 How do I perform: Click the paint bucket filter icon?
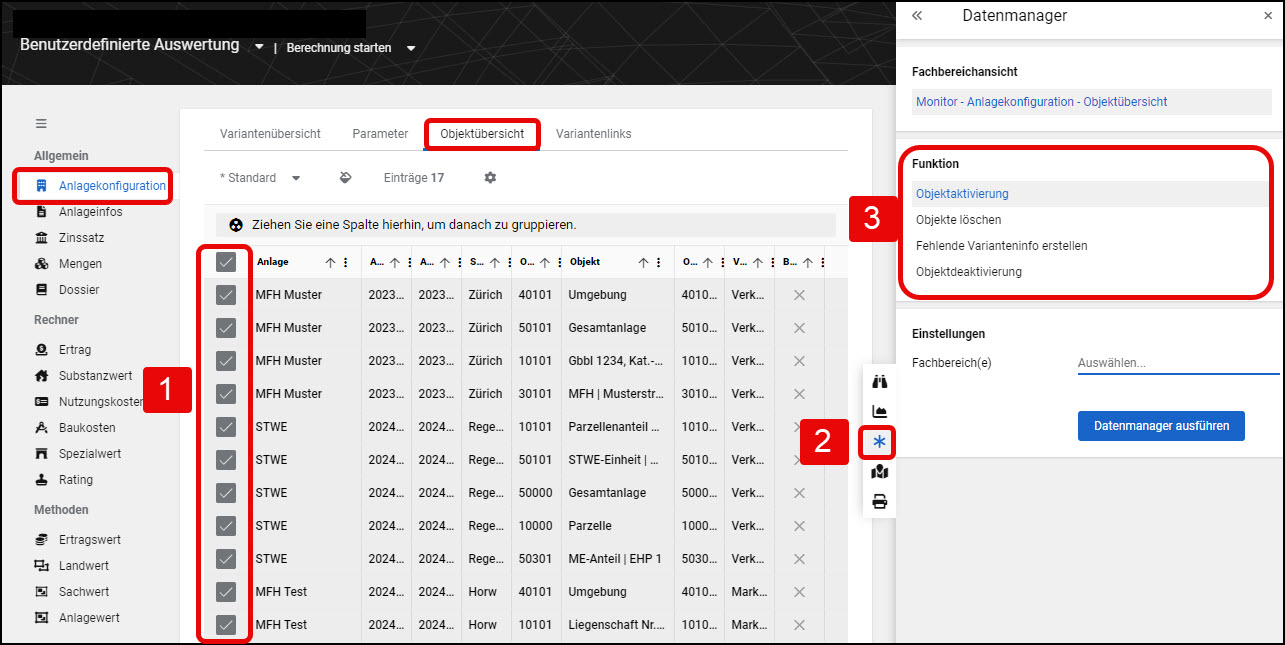(x=346, y=178)
